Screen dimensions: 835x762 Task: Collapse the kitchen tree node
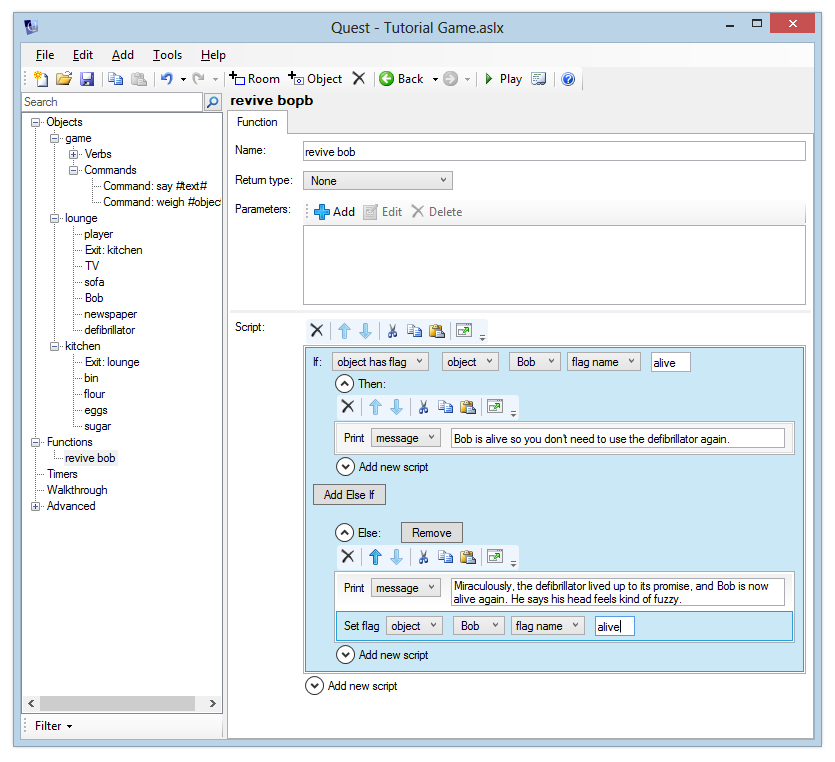54,347
